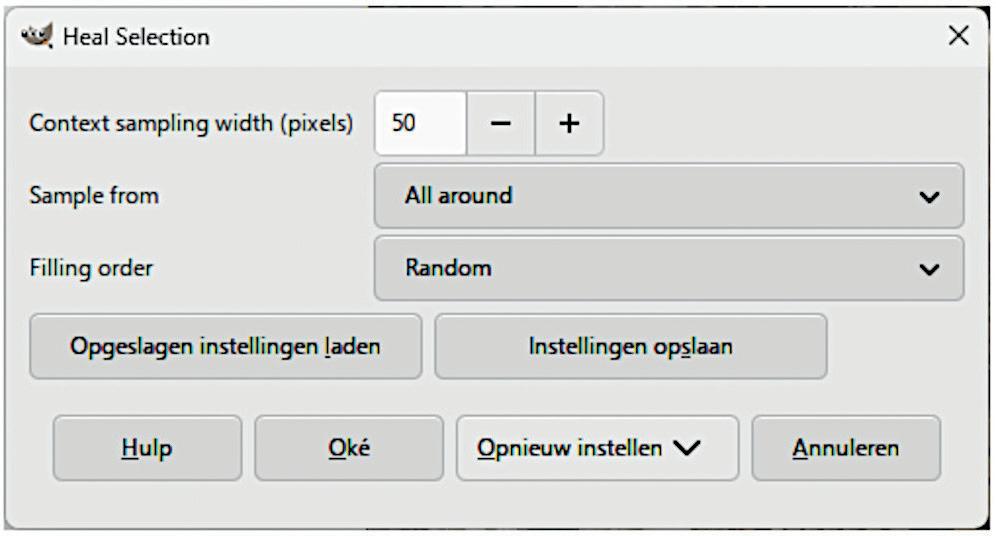Confirm with the Oké button
The height and width of the screenshot is (536, 996).
point(348,448)
